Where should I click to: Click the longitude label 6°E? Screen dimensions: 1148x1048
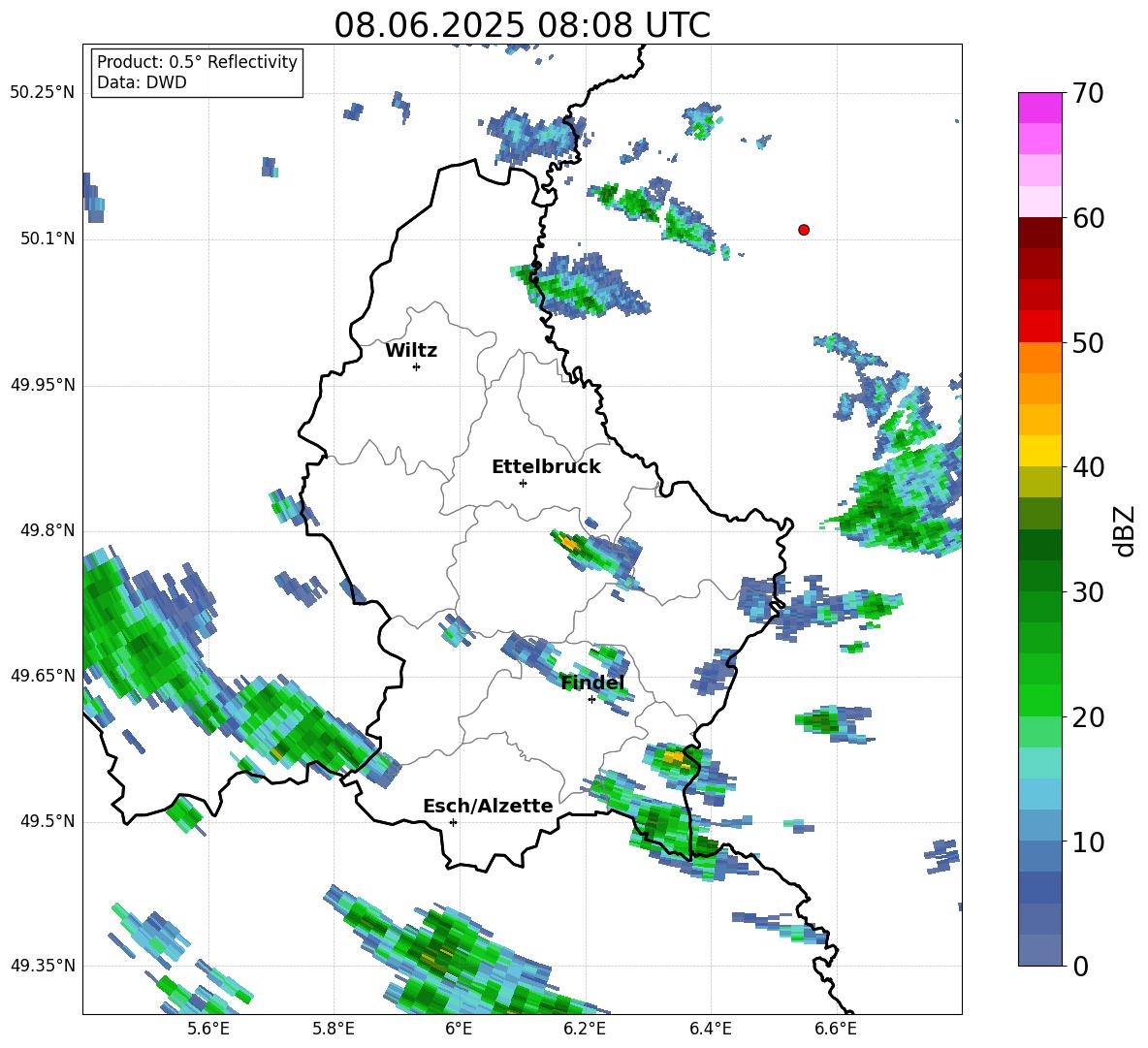(459, 1029)
